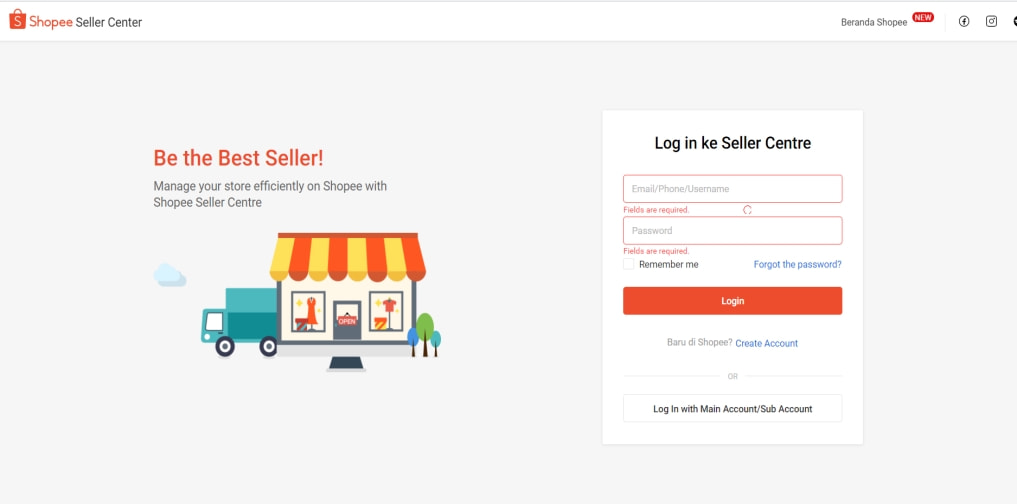The height and width of the screenshot is (504, 1017).
Task: Click the loading spinner below the email field
Action: [747, 210]
